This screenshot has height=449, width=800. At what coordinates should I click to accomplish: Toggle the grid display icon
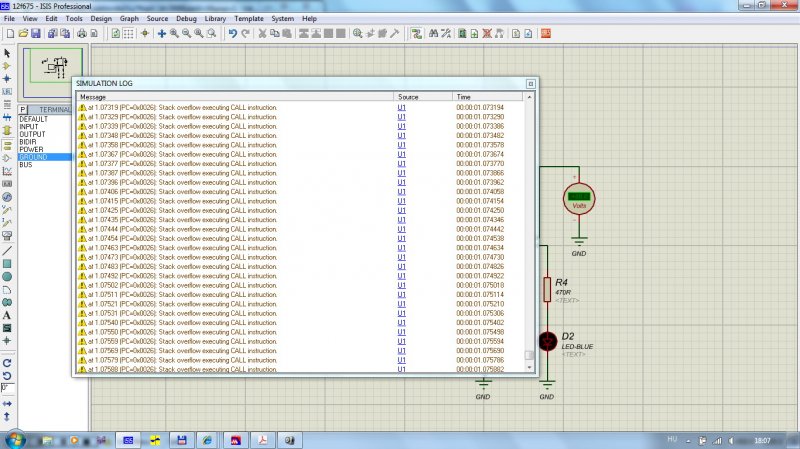click(129, 33)
